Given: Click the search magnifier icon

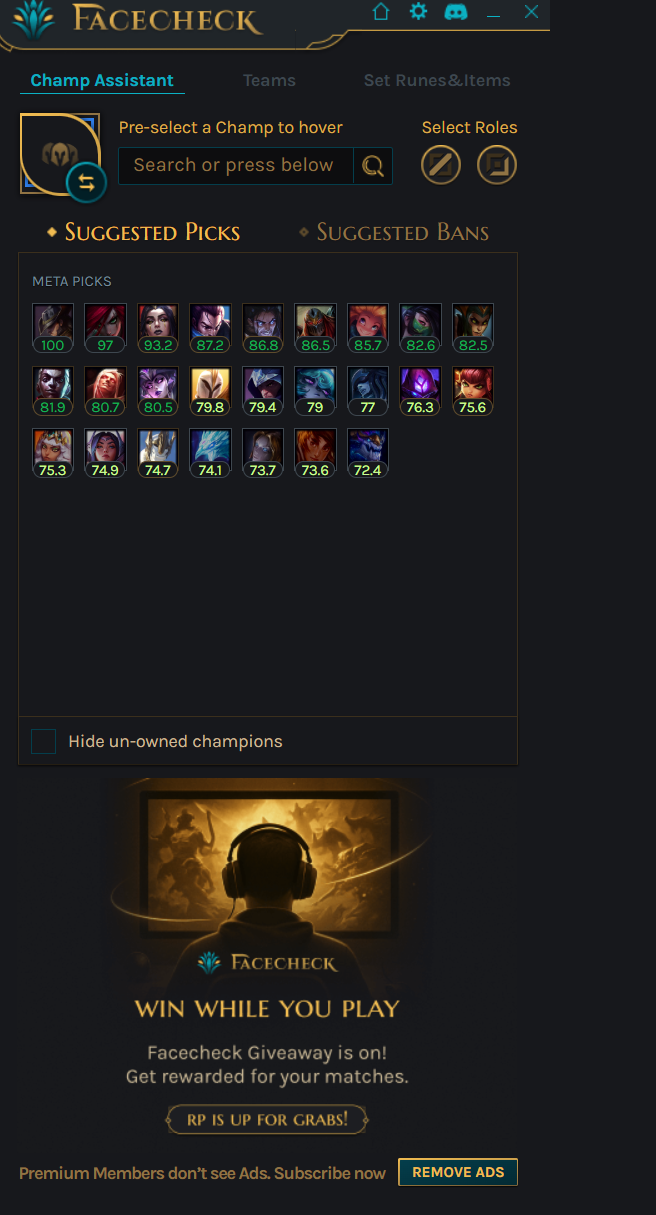Looking at the screenshot, I should [x=373, y=166].
